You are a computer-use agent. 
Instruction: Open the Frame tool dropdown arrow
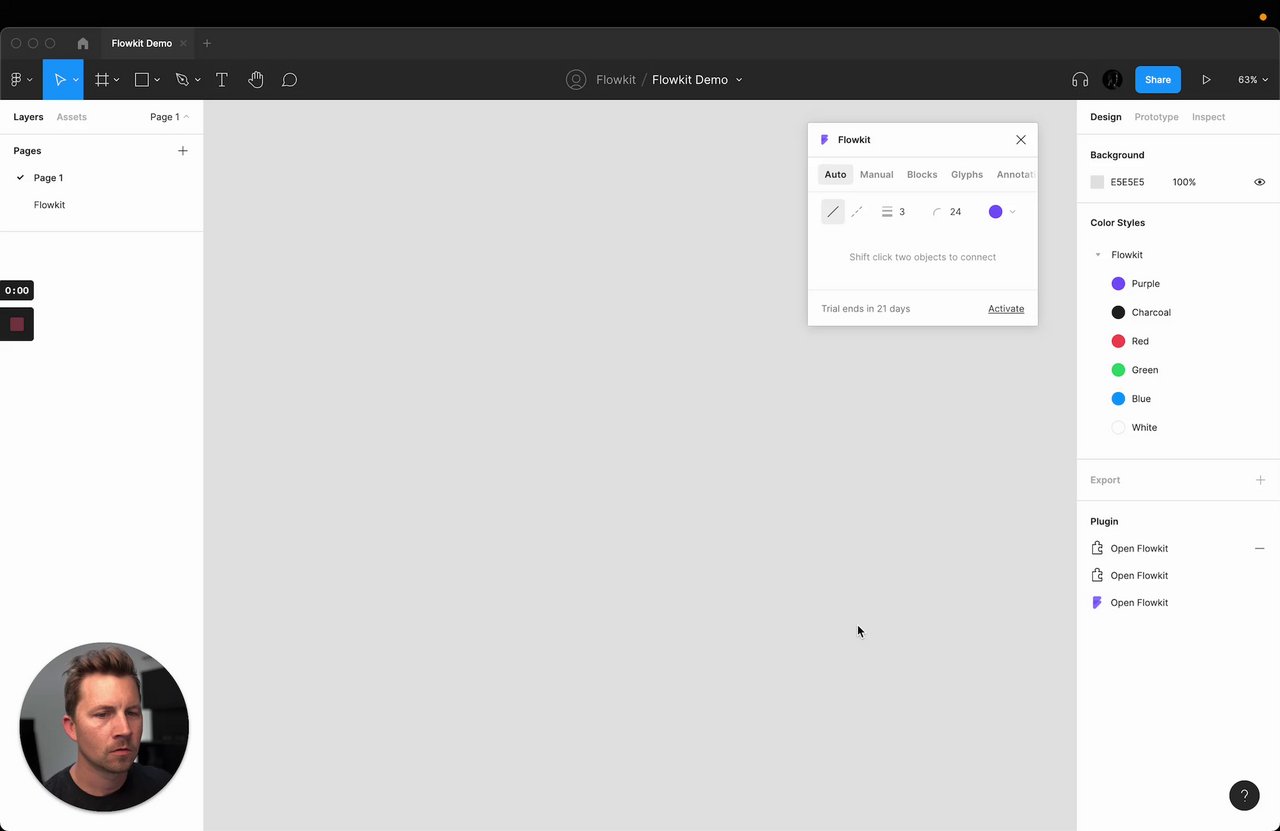(x=117, y=80)
